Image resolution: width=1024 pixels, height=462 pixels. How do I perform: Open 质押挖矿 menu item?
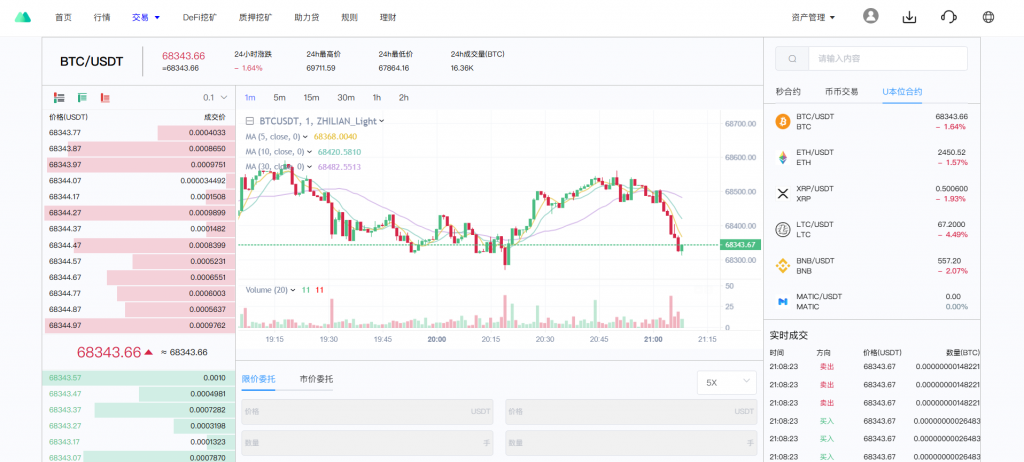[x=256, y=18]
